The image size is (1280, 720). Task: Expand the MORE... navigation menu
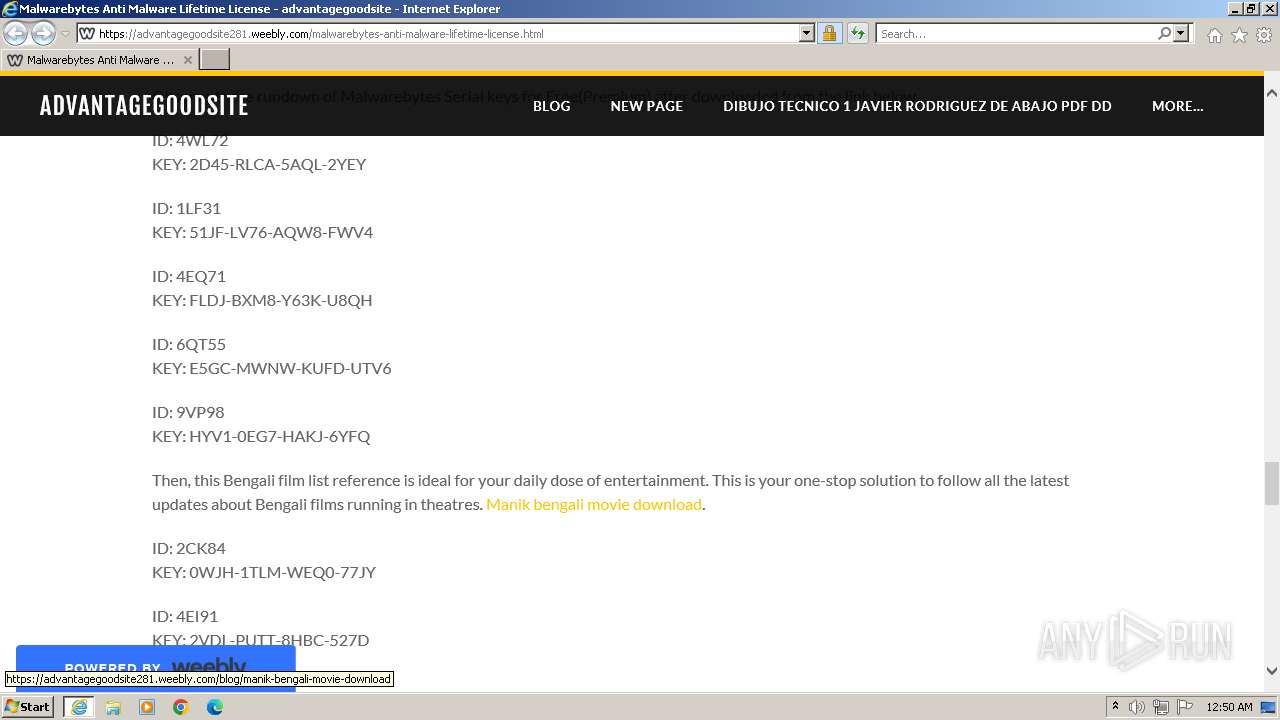[1177, 105]
